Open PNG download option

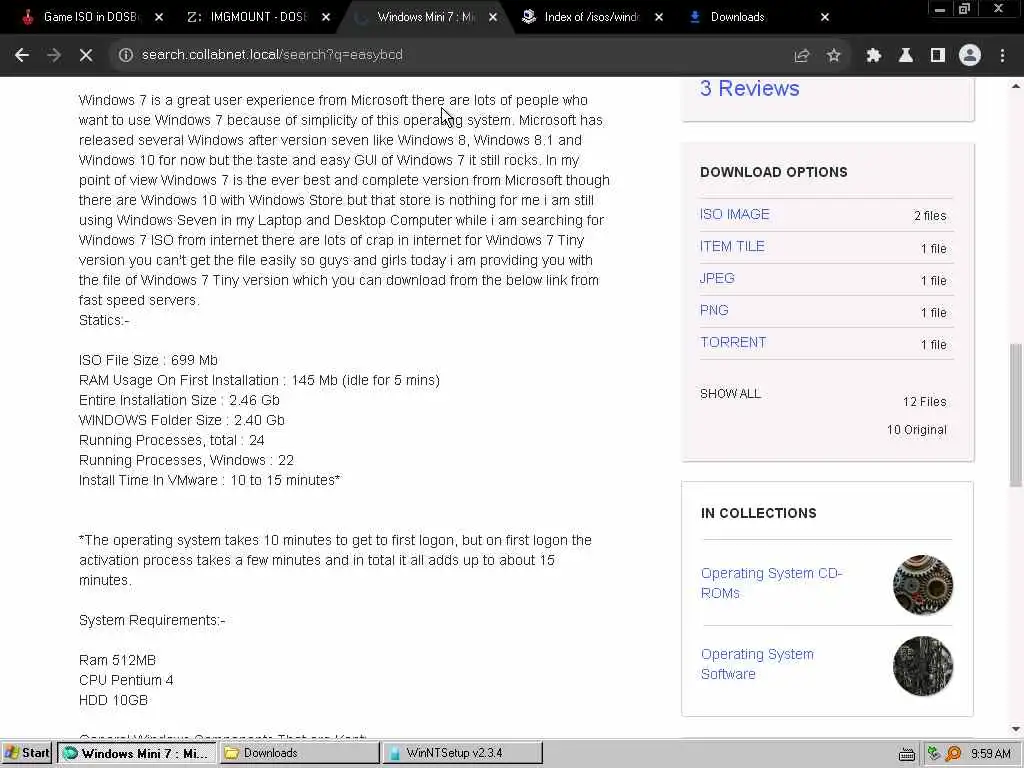tap(714, 310)
